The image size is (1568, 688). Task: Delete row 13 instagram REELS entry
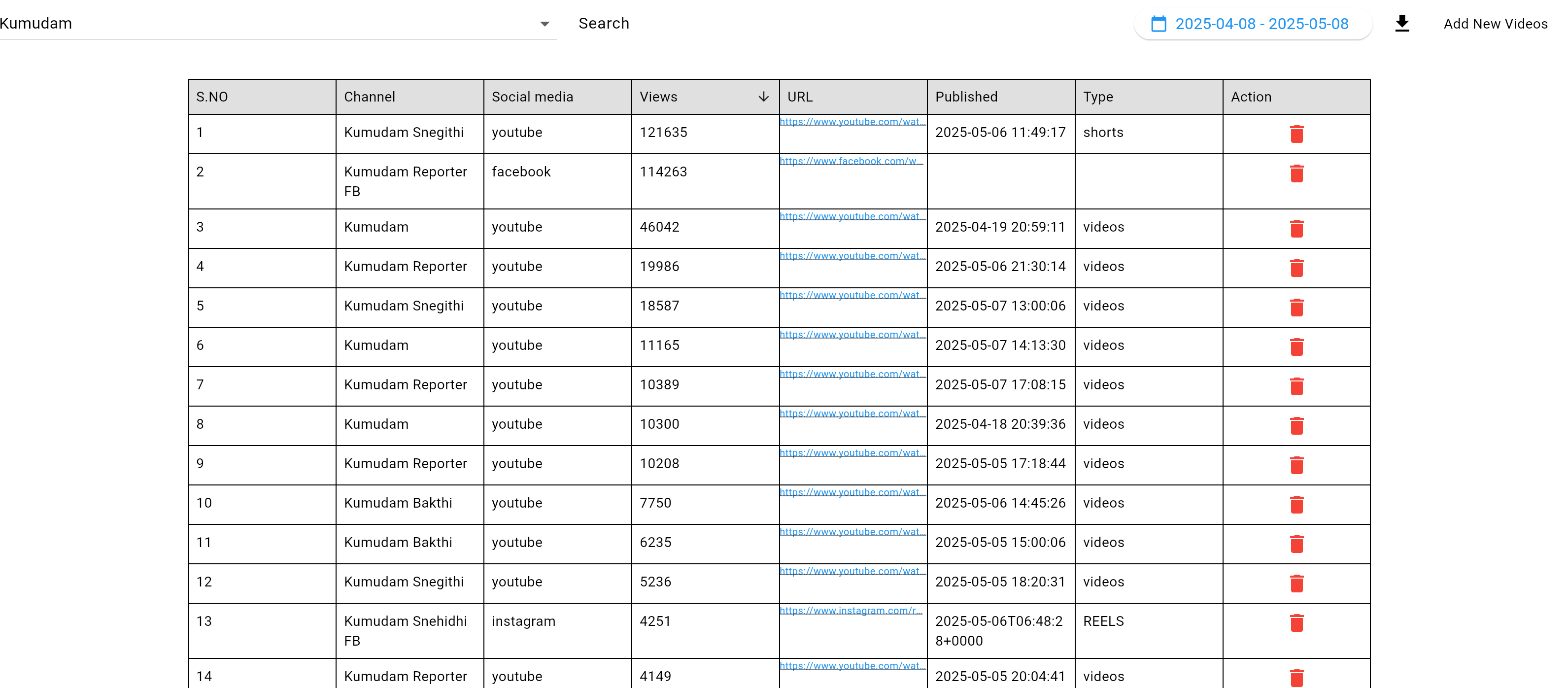tap(1296, 623)
